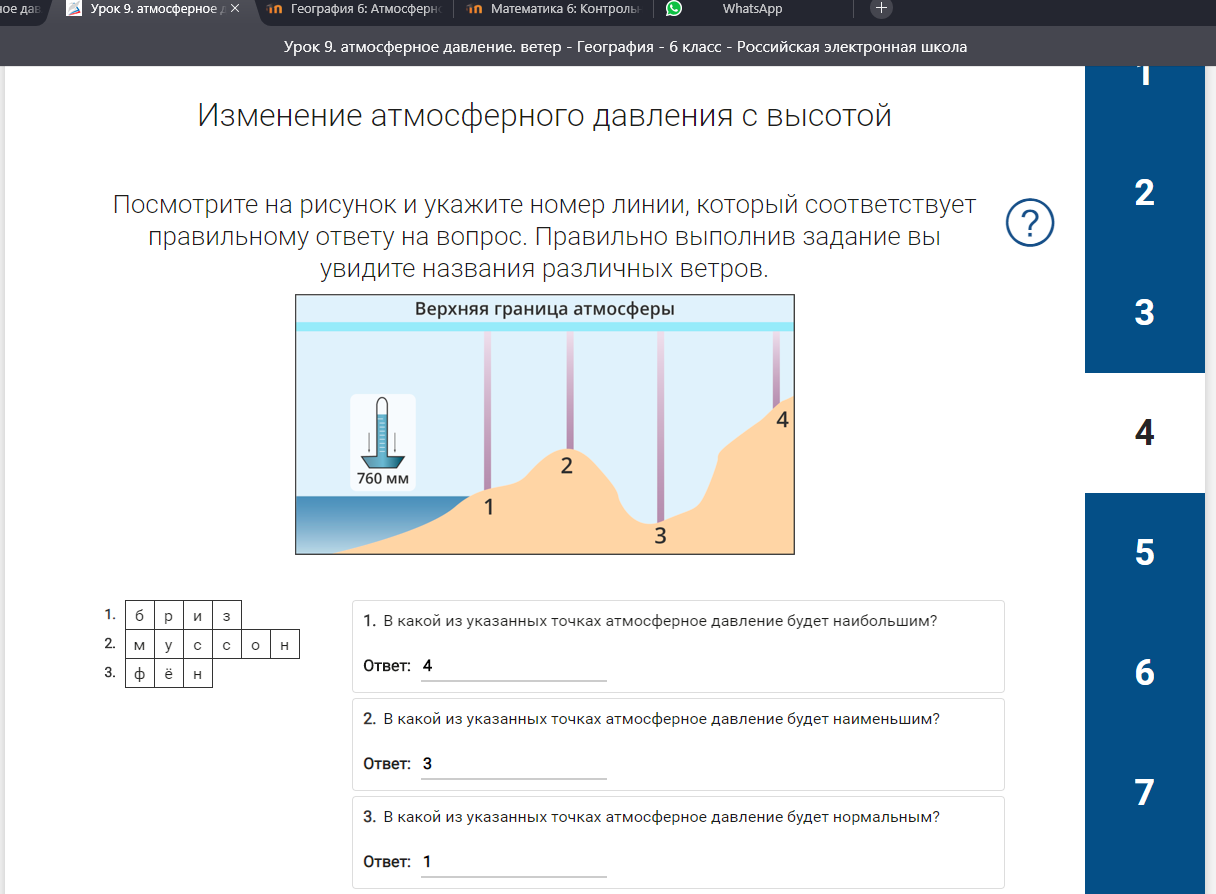Click answer field for question 1

514,666
